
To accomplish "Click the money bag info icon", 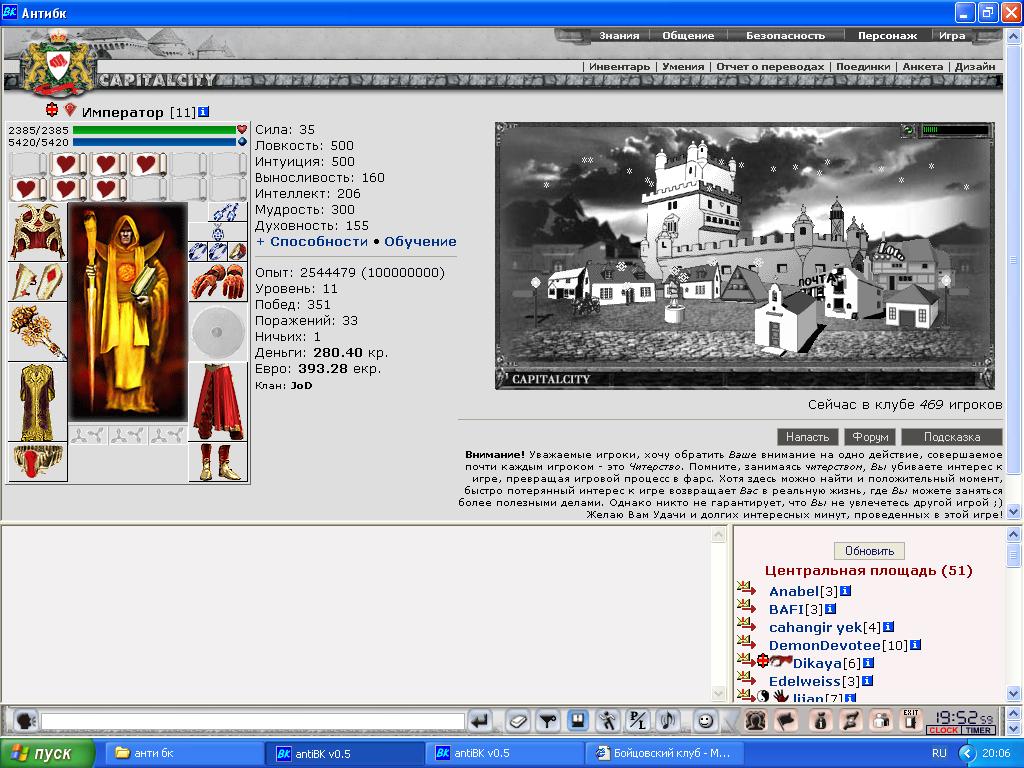I will click(820, 721).
